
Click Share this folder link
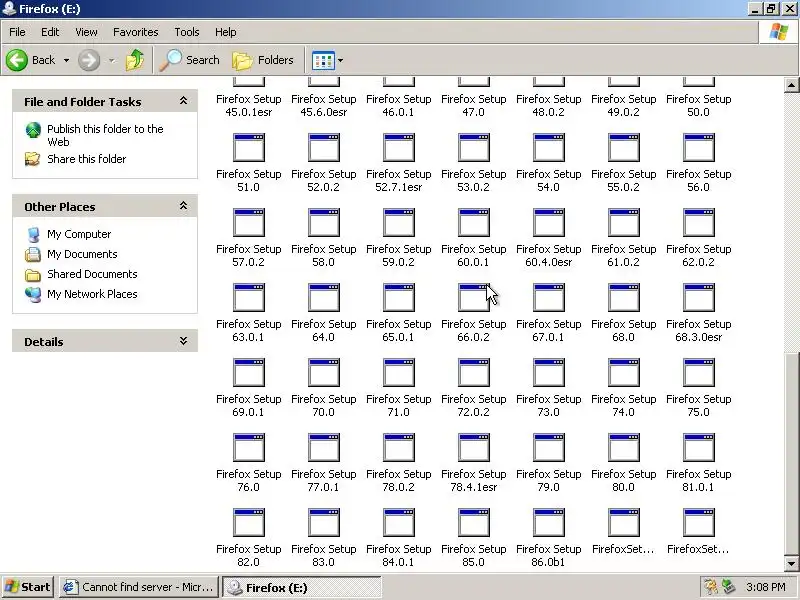pyautogui.click(x=86, y=159)
